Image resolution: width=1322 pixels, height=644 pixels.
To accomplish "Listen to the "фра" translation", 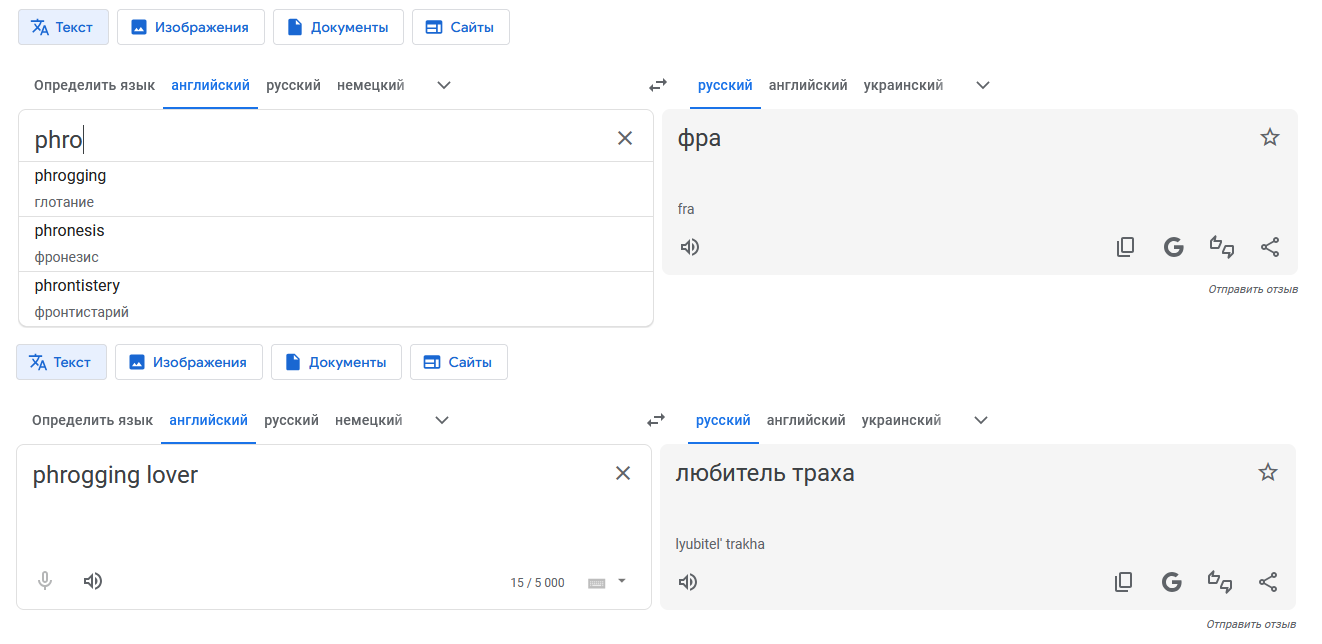I will coord(690,247).
